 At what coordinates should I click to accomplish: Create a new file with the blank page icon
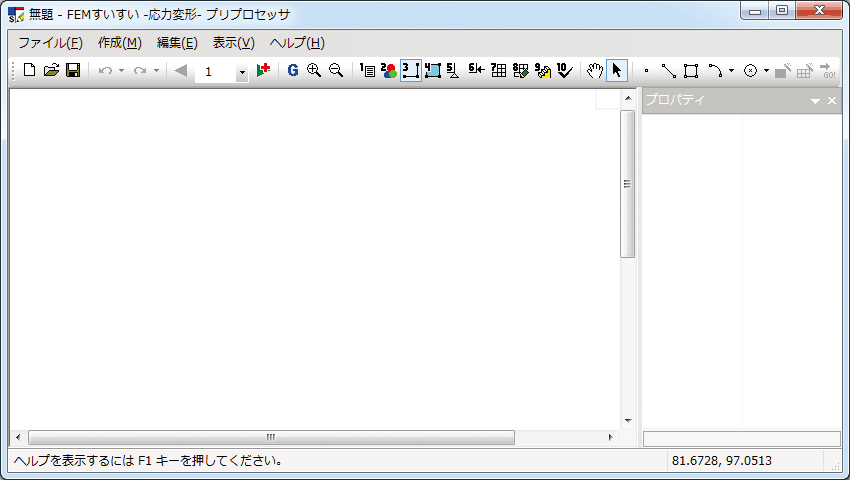click(x=30, y=71)
